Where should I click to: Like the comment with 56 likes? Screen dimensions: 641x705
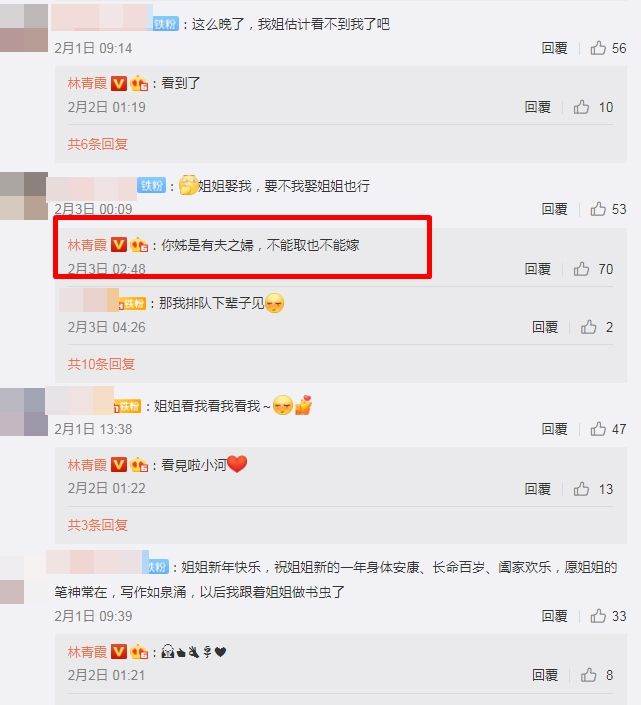tap(598, 48)
